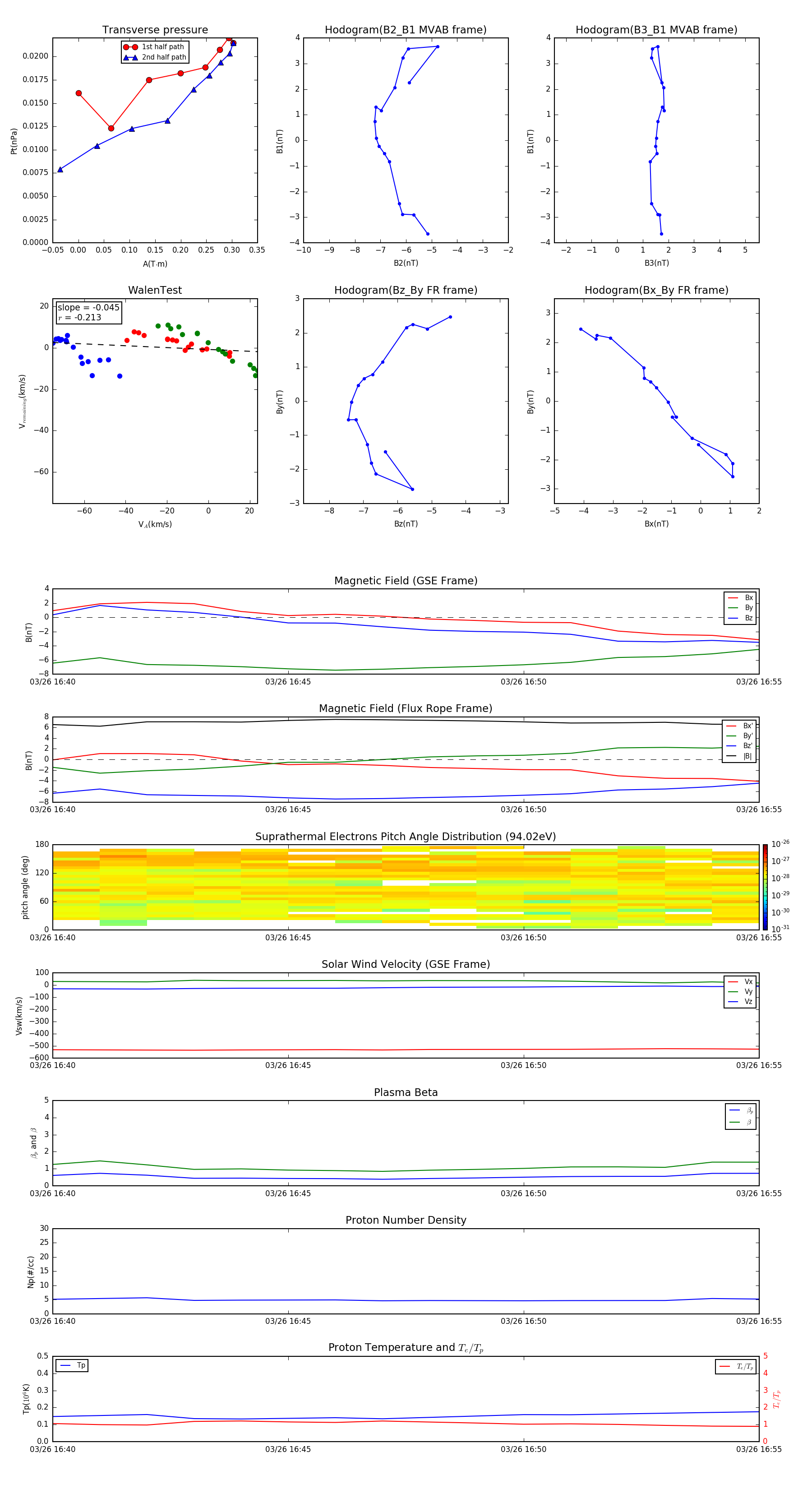Click the 'Transverse pressure' plot title
The image size is (812, 1489).
(155, 30)
